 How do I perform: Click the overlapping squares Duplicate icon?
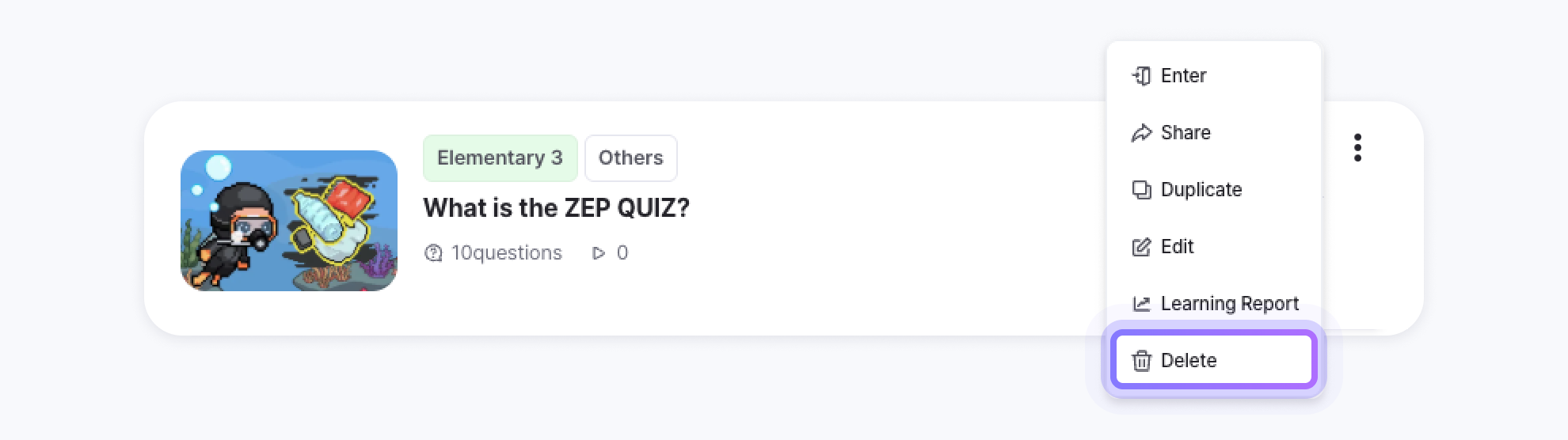click(1141, 190)
